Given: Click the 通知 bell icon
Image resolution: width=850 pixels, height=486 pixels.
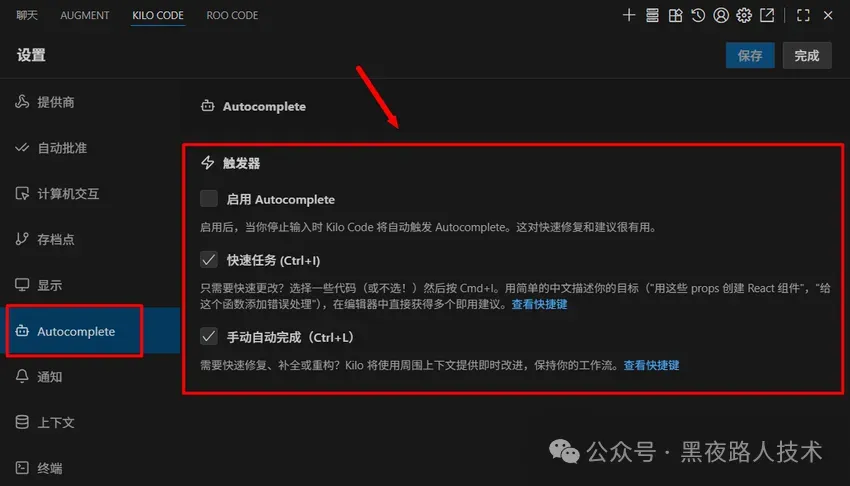Looking at the screenshot, I should 22,376.
